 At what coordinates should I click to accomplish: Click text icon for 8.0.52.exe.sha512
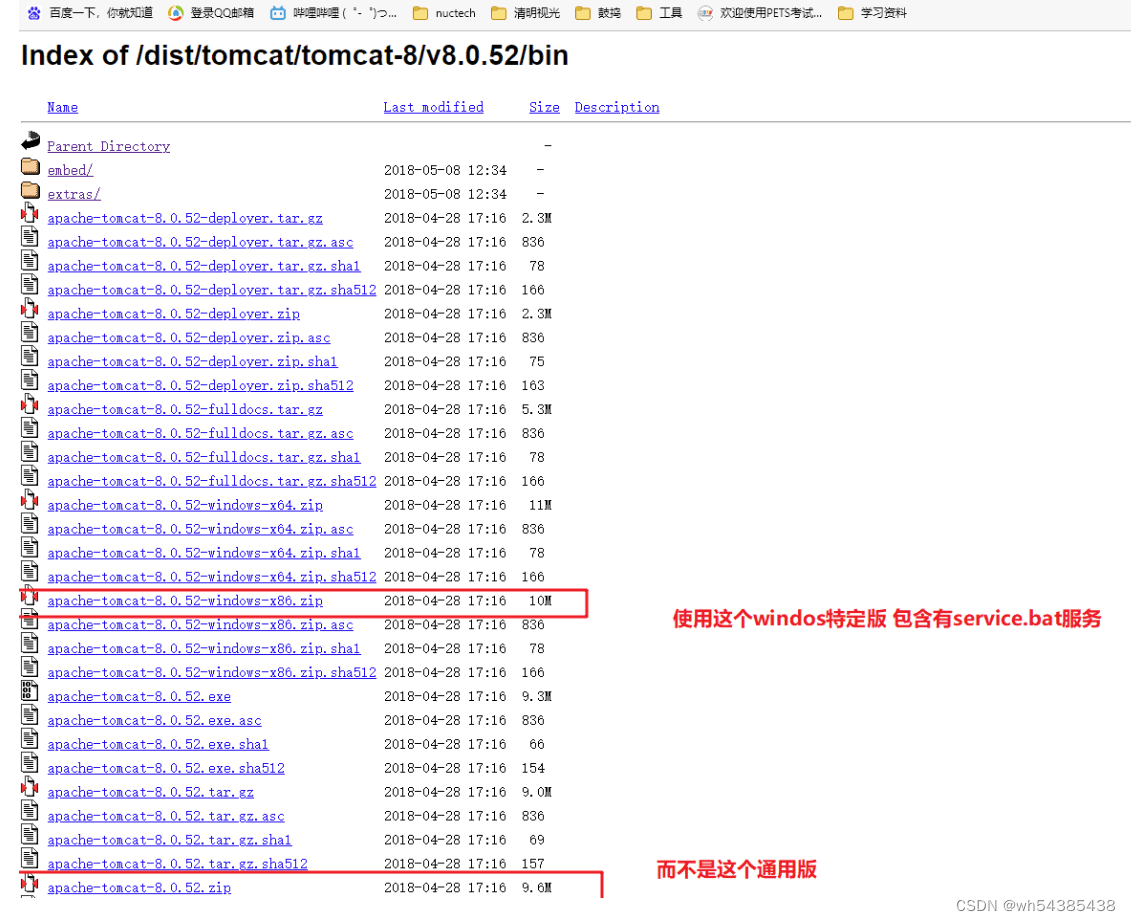30,764
